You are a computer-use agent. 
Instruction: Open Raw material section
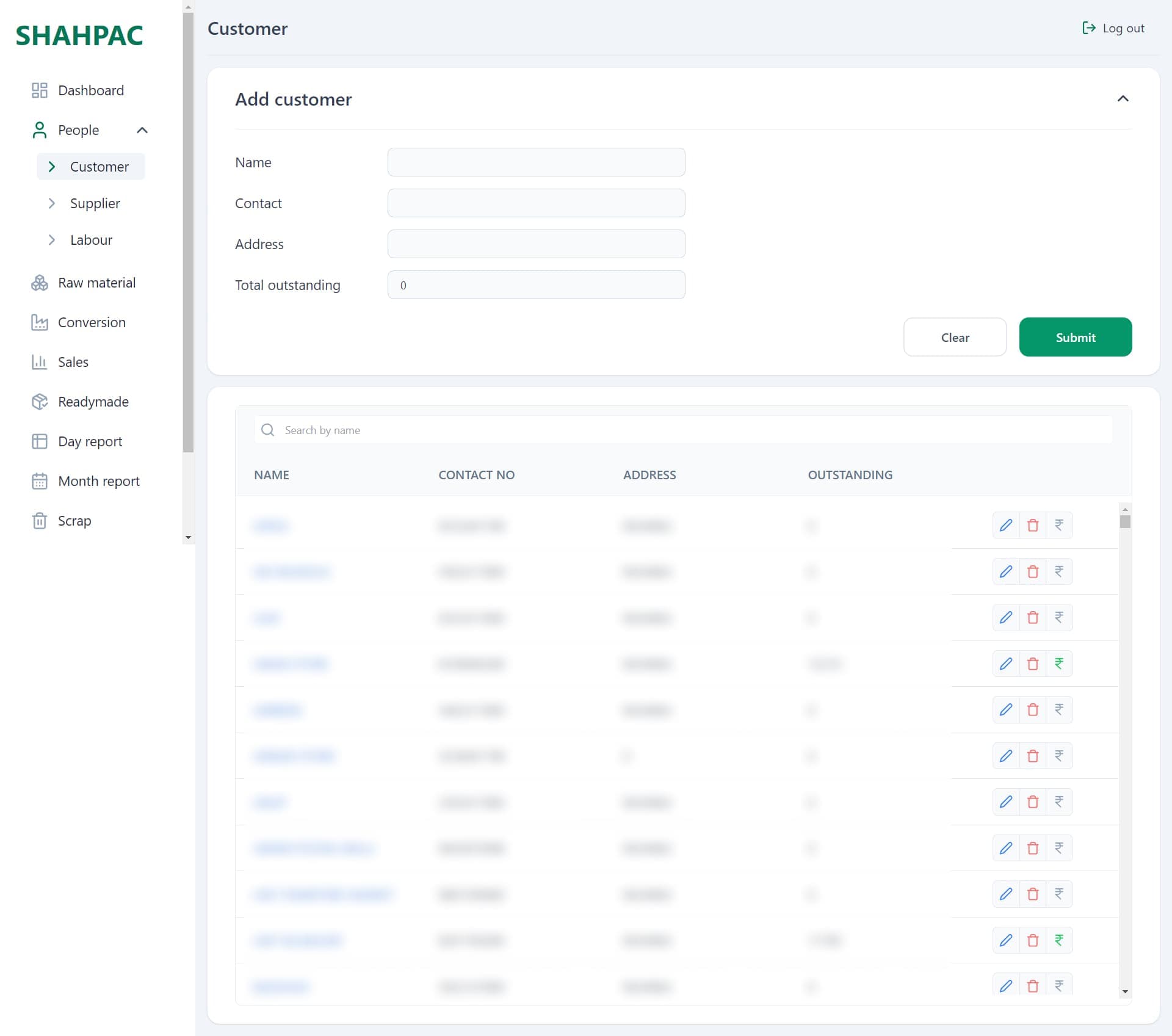[x=96, y=283]
